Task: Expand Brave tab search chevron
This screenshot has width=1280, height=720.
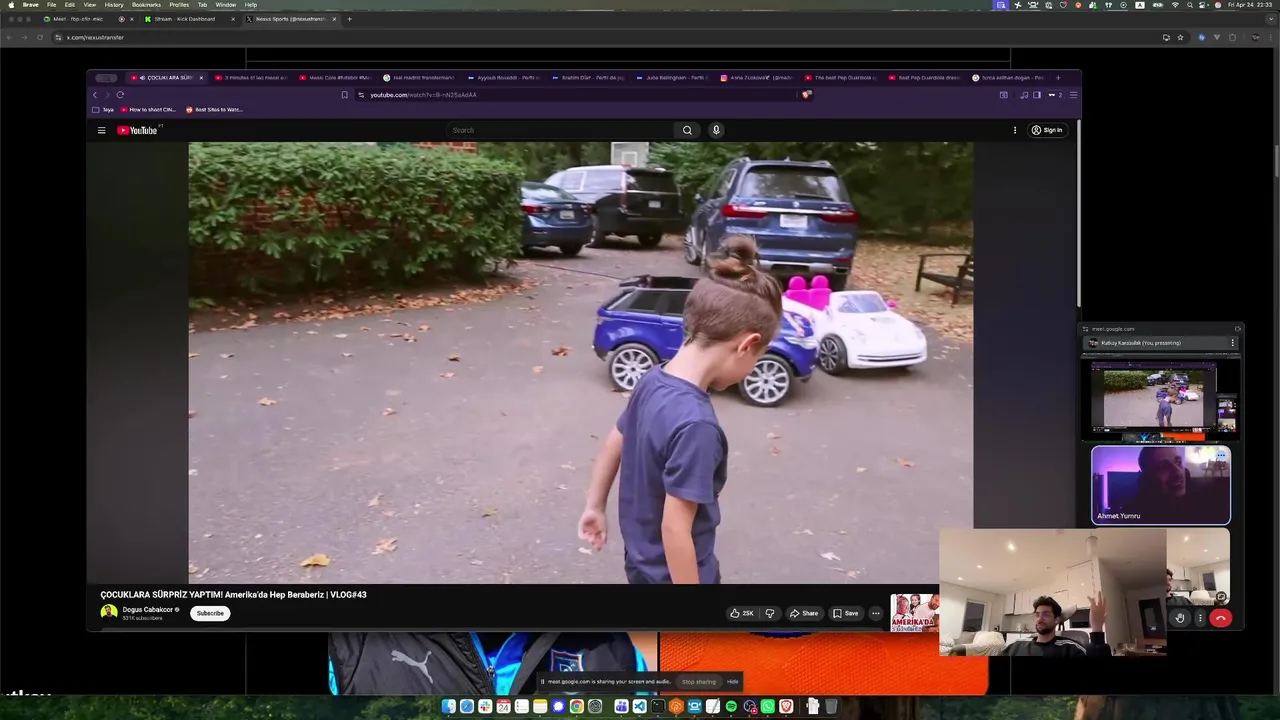Action: click(1271, 19)
